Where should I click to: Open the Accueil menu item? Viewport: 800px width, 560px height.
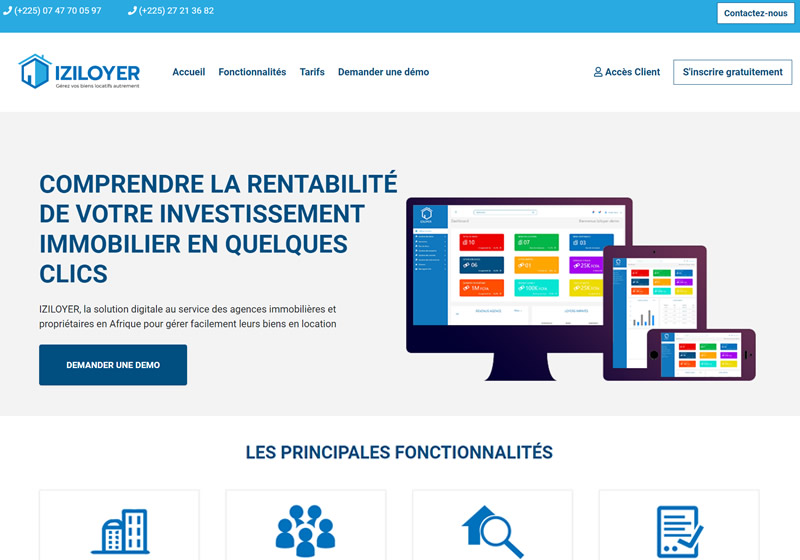pyautogui.click(x=188, y=72)
